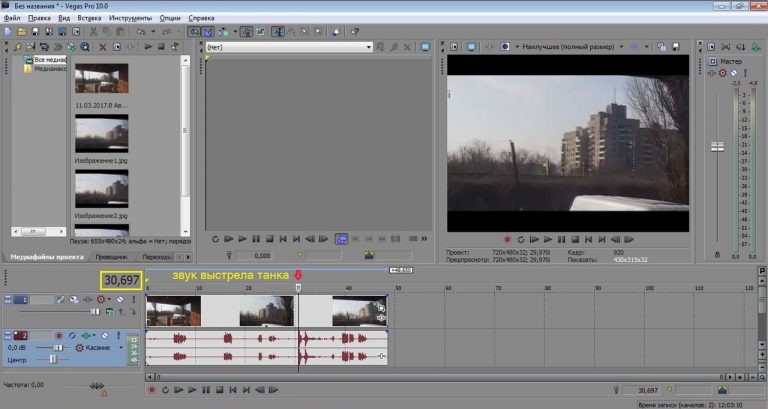Click the Save icon in the main toolbar
This screenshot has height=409, width=768.
[x=35, y=32]
